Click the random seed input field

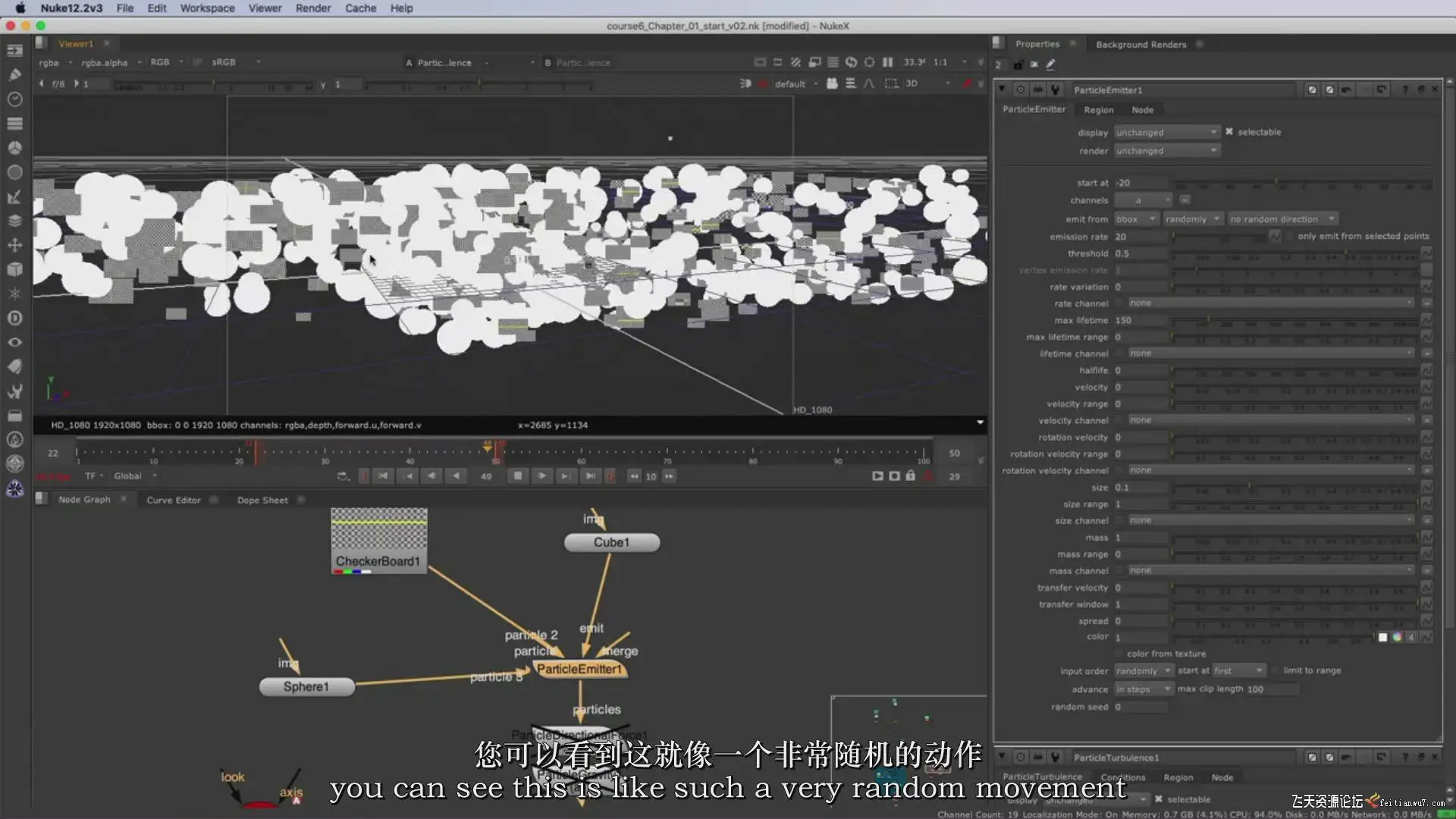(1141, 707)
